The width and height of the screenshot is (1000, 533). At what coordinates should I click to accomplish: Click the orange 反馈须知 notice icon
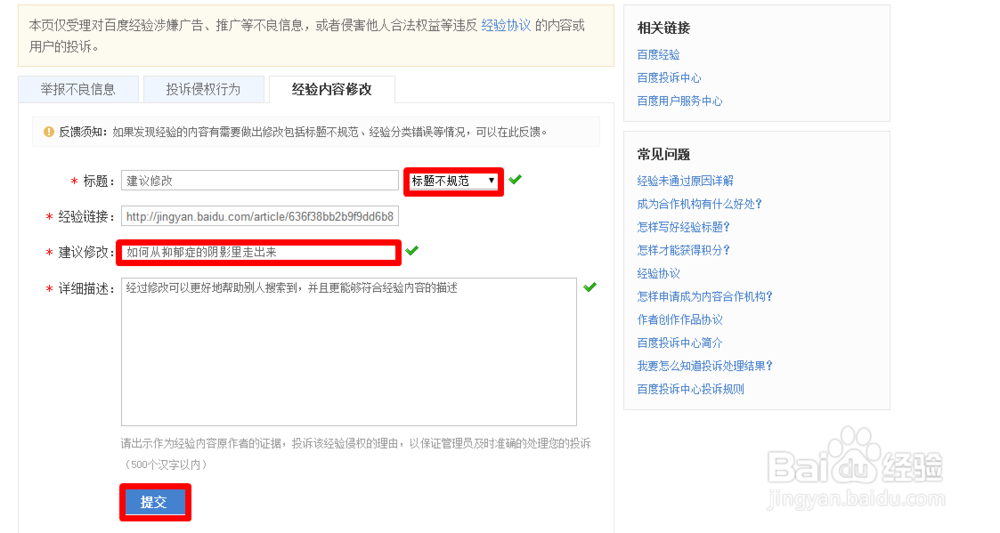[48, 132]
